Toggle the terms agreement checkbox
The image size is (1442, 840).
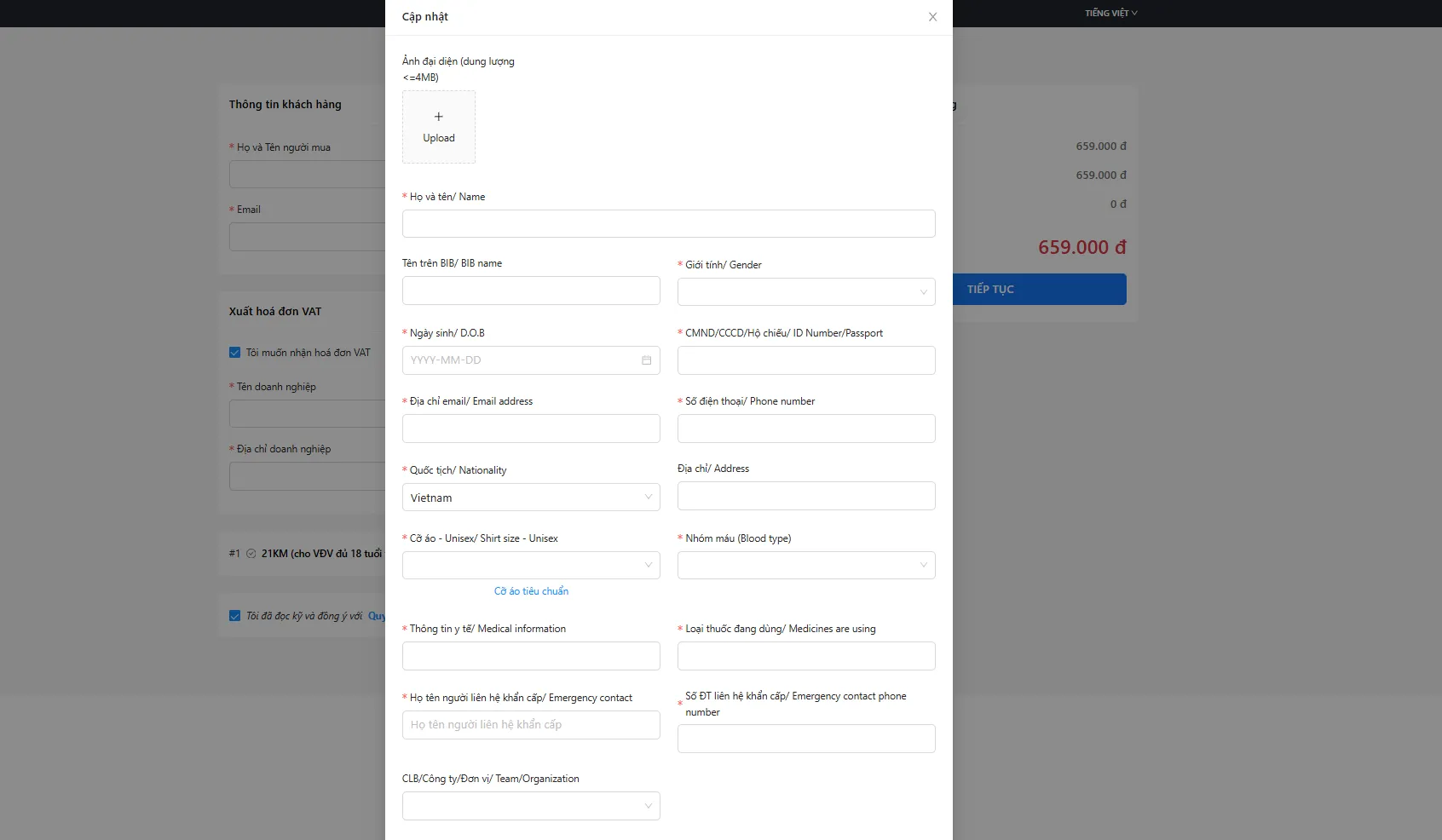click(x=235, y=616)
